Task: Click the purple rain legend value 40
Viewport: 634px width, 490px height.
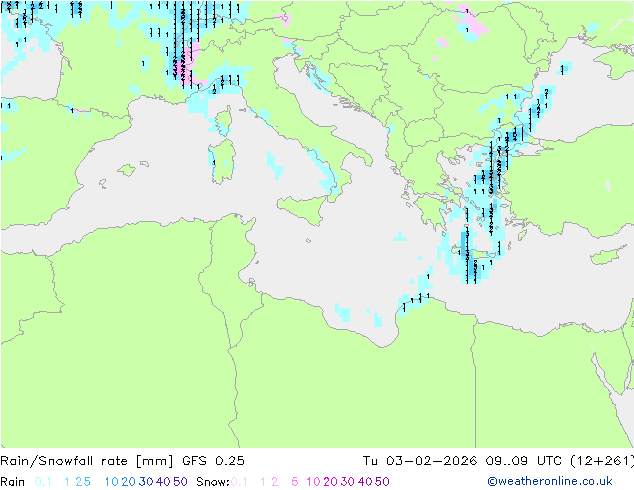Action: point(163,482)
